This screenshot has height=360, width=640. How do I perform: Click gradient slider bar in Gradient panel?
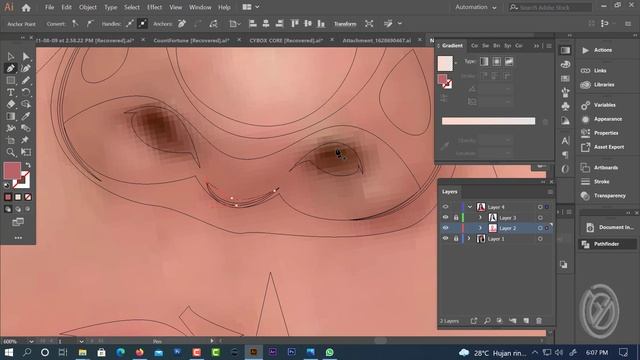point(488,121)
